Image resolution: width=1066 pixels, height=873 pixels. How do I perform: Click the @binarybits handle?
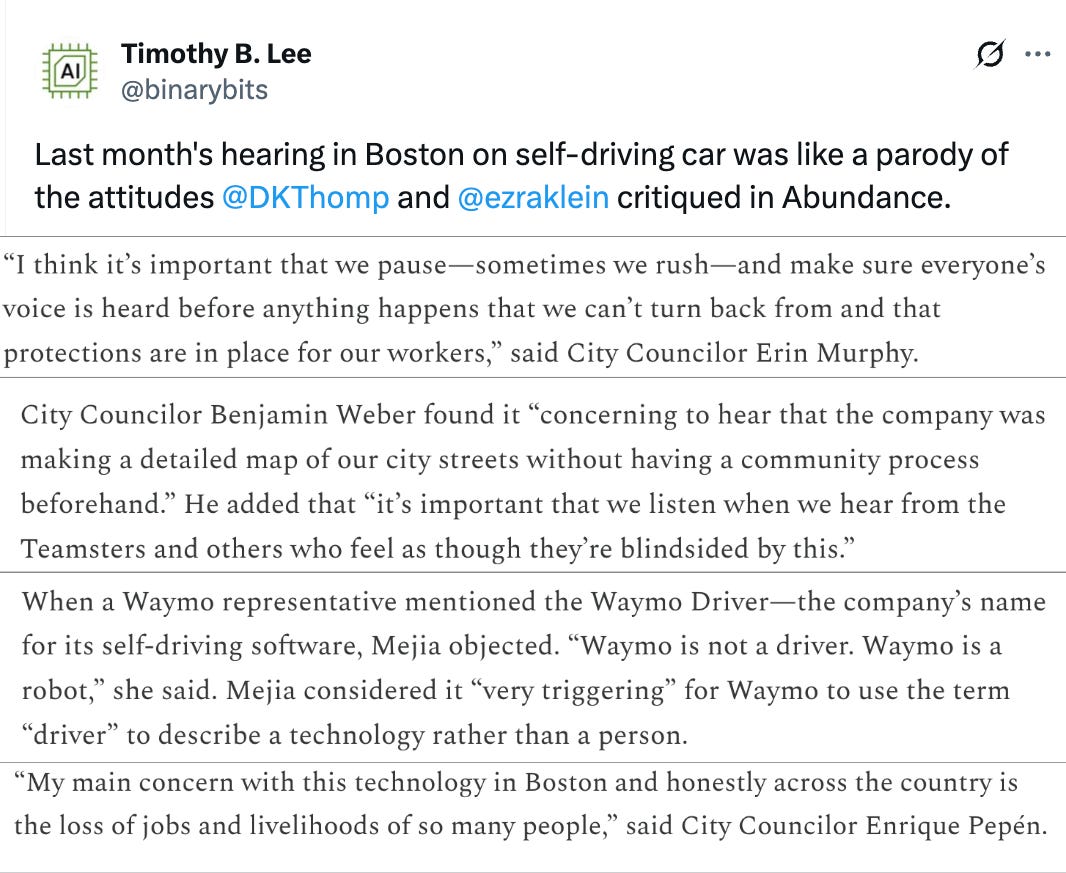194,90
